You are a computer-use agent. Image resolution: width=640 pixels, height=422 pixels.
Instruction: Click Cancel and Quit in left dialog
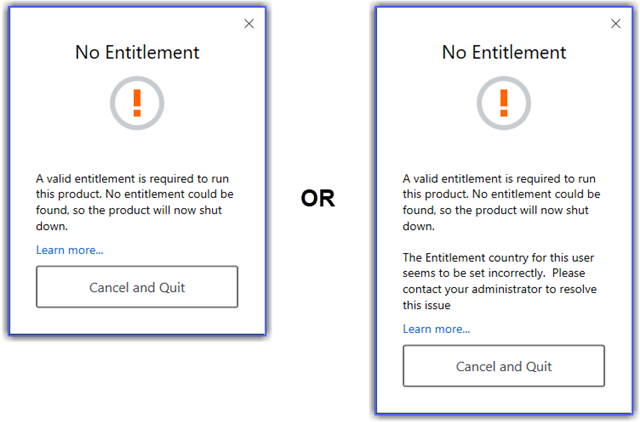pyautogui.click(x=137, y=287)
